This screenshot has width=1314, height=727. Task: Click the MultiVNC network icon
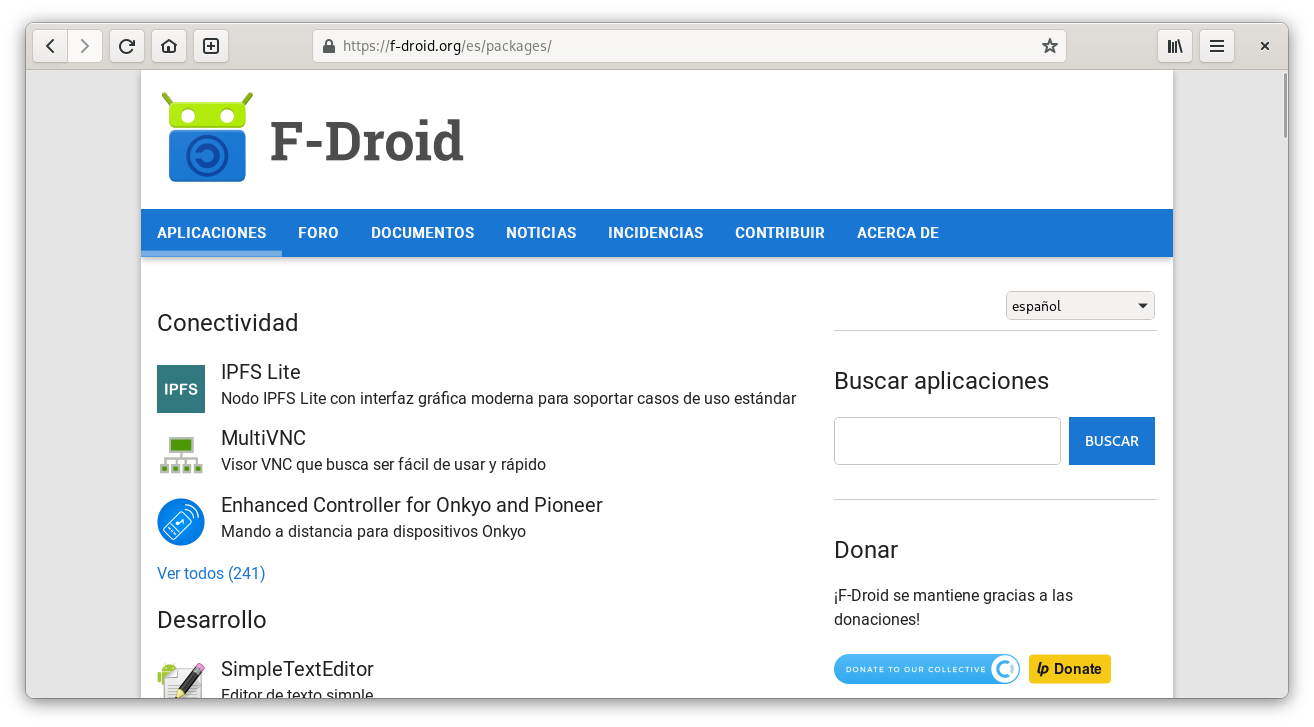181,455
